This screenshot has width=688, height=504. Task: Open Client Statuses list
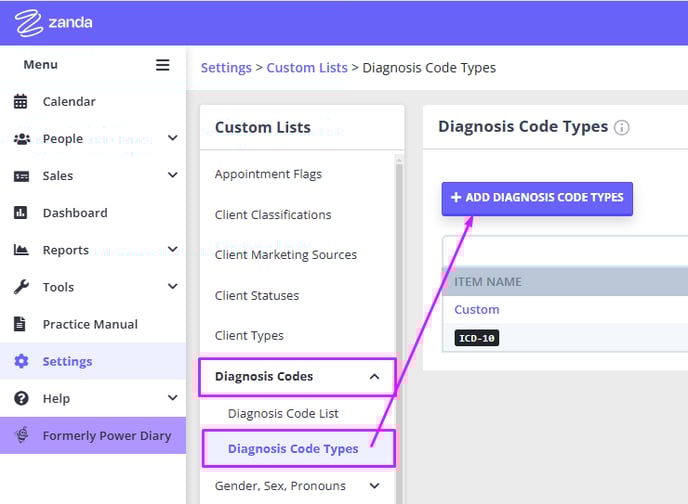click(257, 296)
